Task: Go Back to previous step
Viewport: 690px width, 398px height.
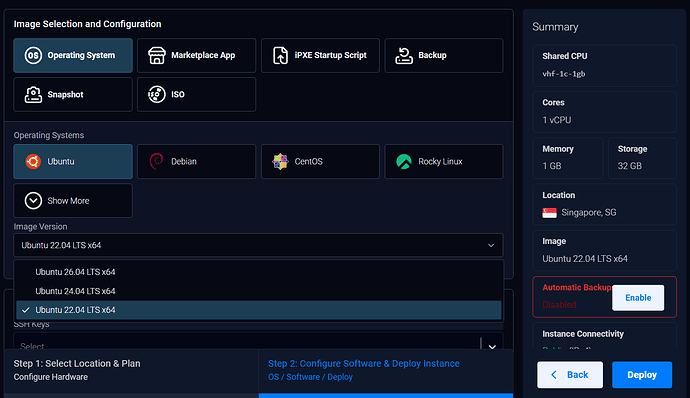Action: pos(570,375)
